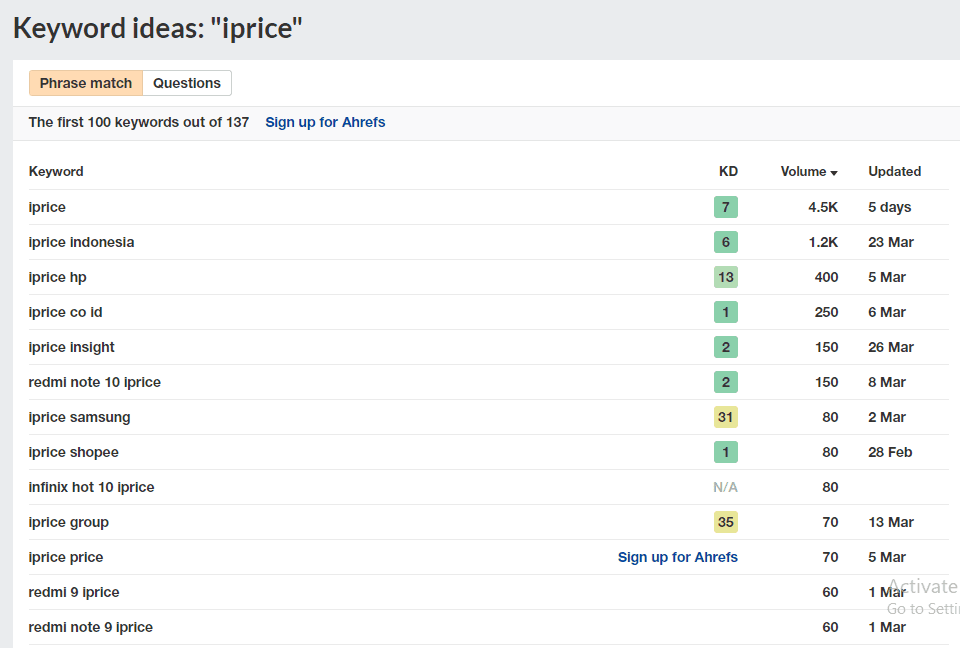Click Sign up for Ahrefs in the iprice price row
The width and height of the screenshot is (960, 648).
tap(677, 557)
